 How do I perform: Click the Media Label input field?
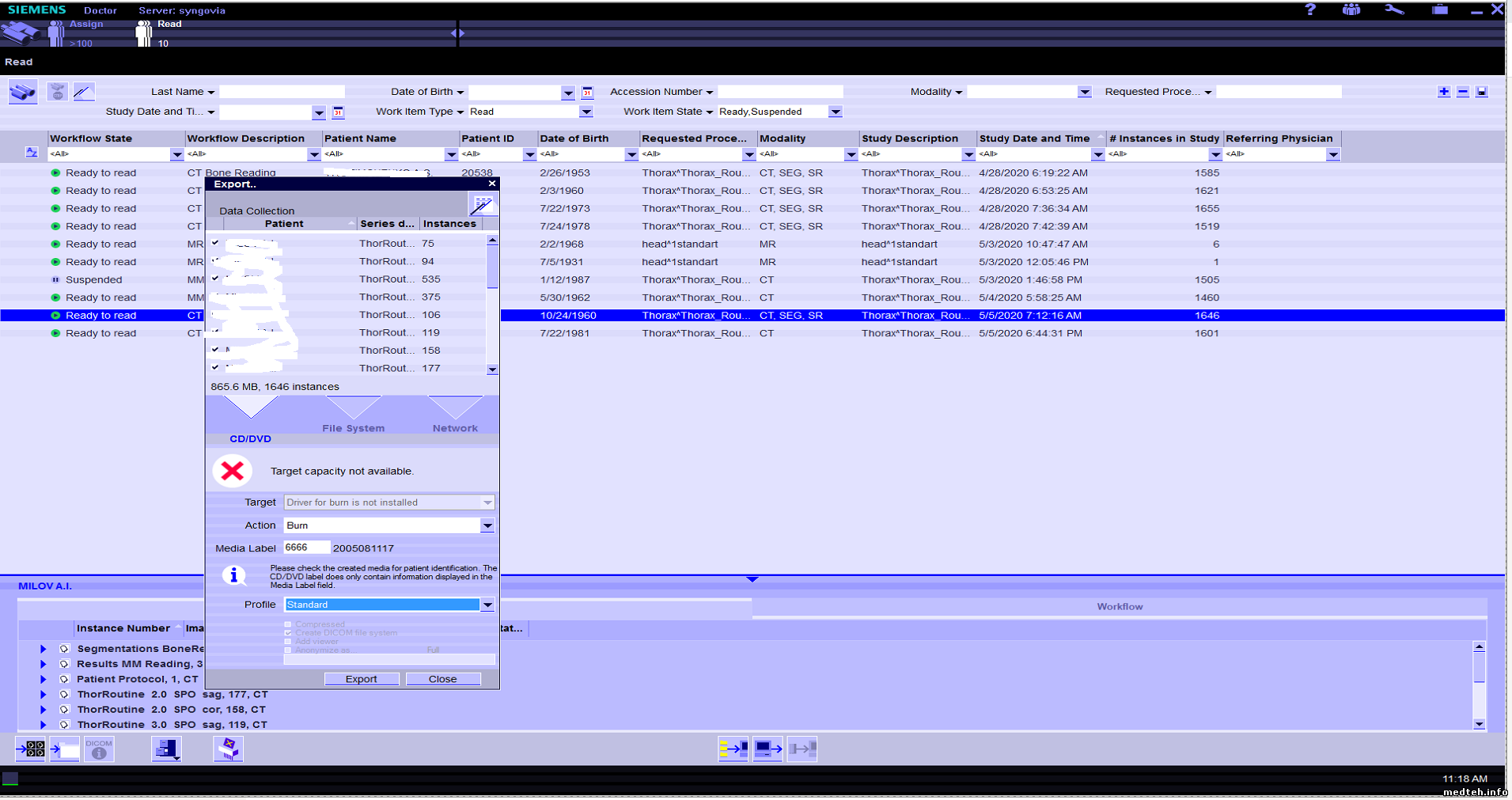pyautogui.click(x=306, y=548)
